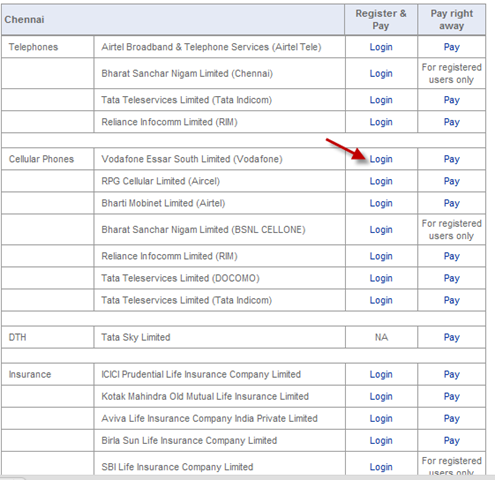This screenshot has height=480, width=495.
Task: Open Login for SBI Life Insurance Company
Action: tap(381, 467)
